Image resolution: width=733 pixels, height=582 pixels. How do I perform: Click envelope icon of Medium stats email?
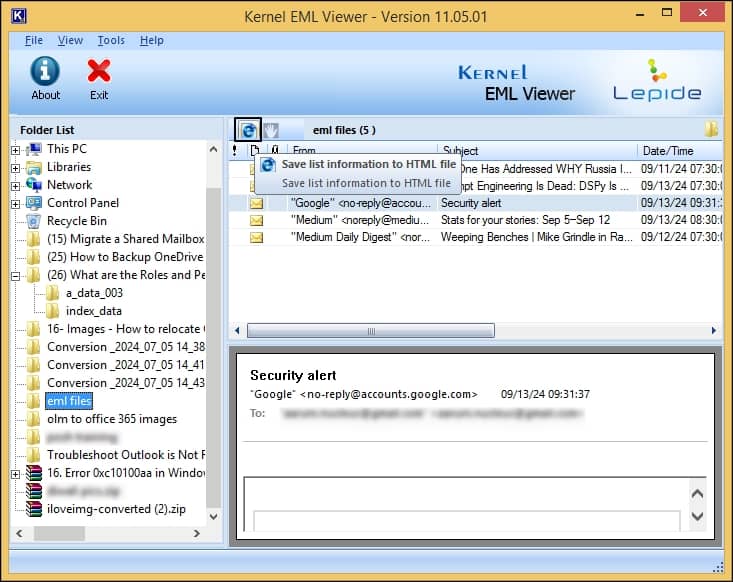[x=256, y=220]
